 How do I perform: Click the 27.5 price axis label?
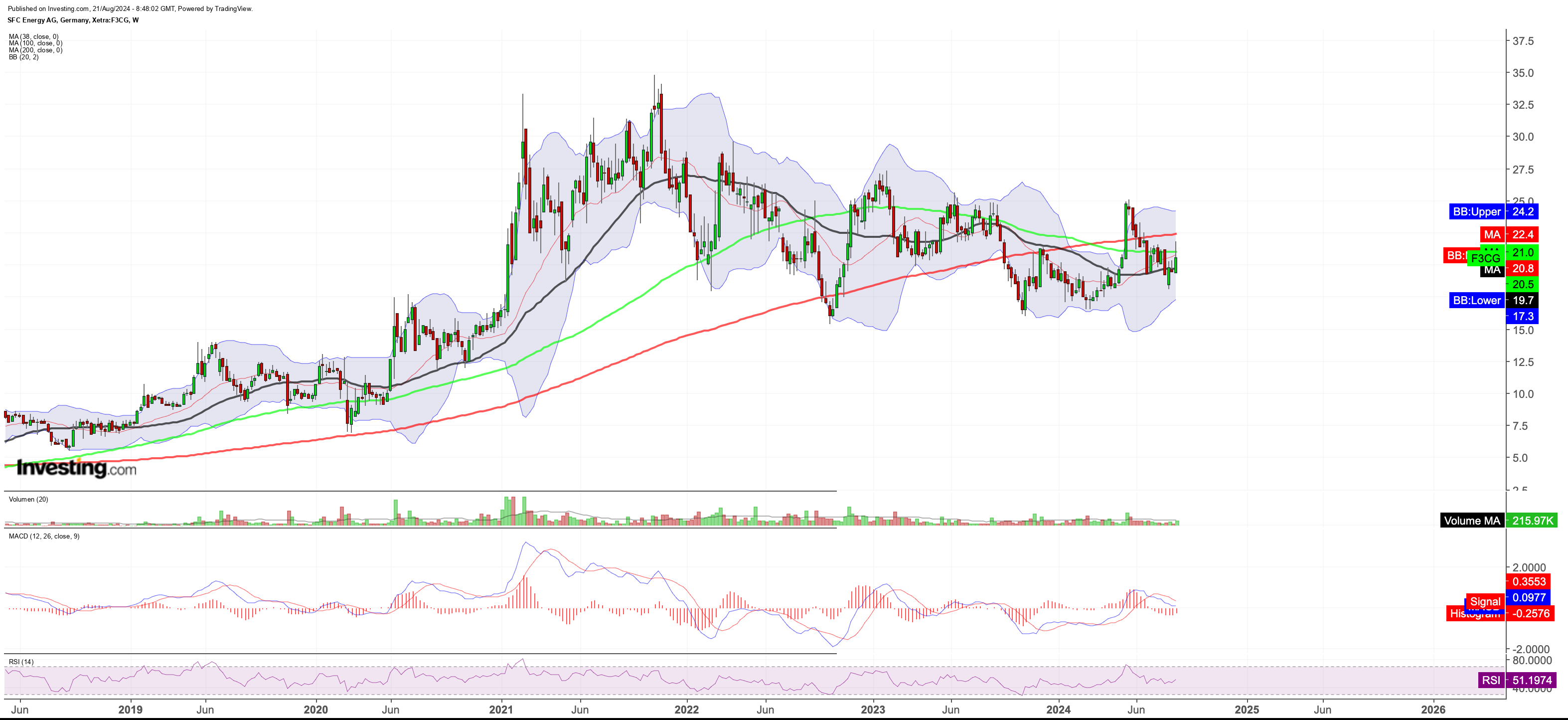(x=1523, y=170)
